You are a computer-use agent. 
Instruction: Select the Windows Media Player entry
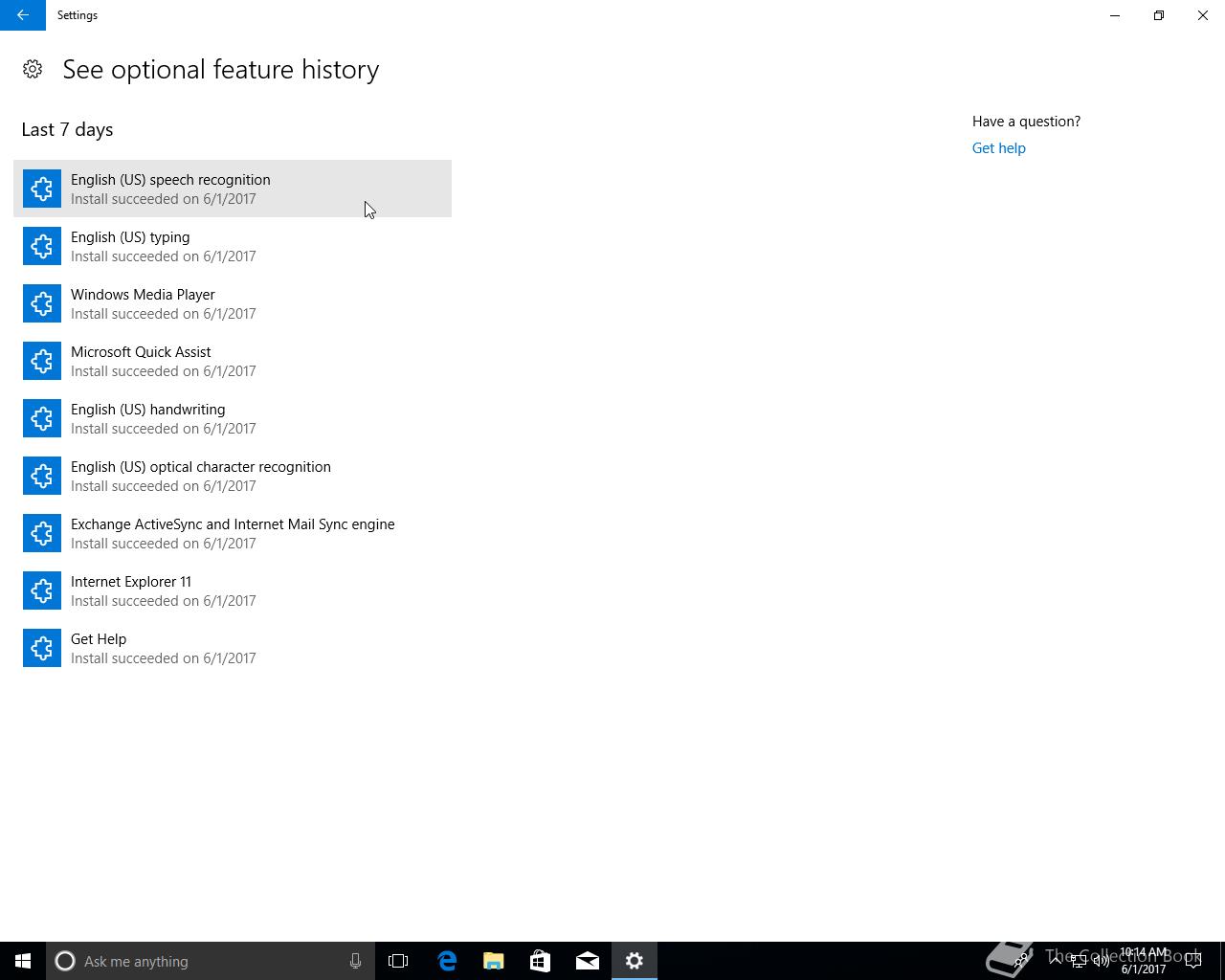pos(233,303)
